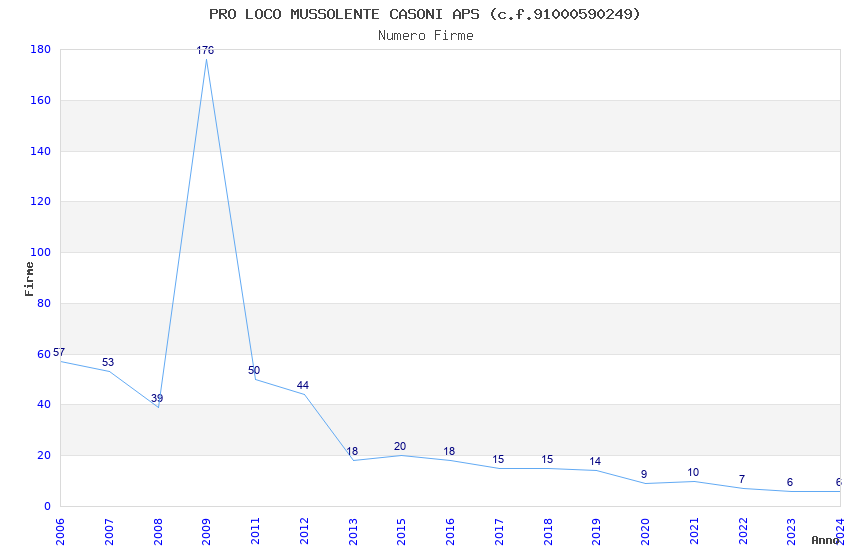Click the x-axis year label 2020

click(x=645, y=531)
